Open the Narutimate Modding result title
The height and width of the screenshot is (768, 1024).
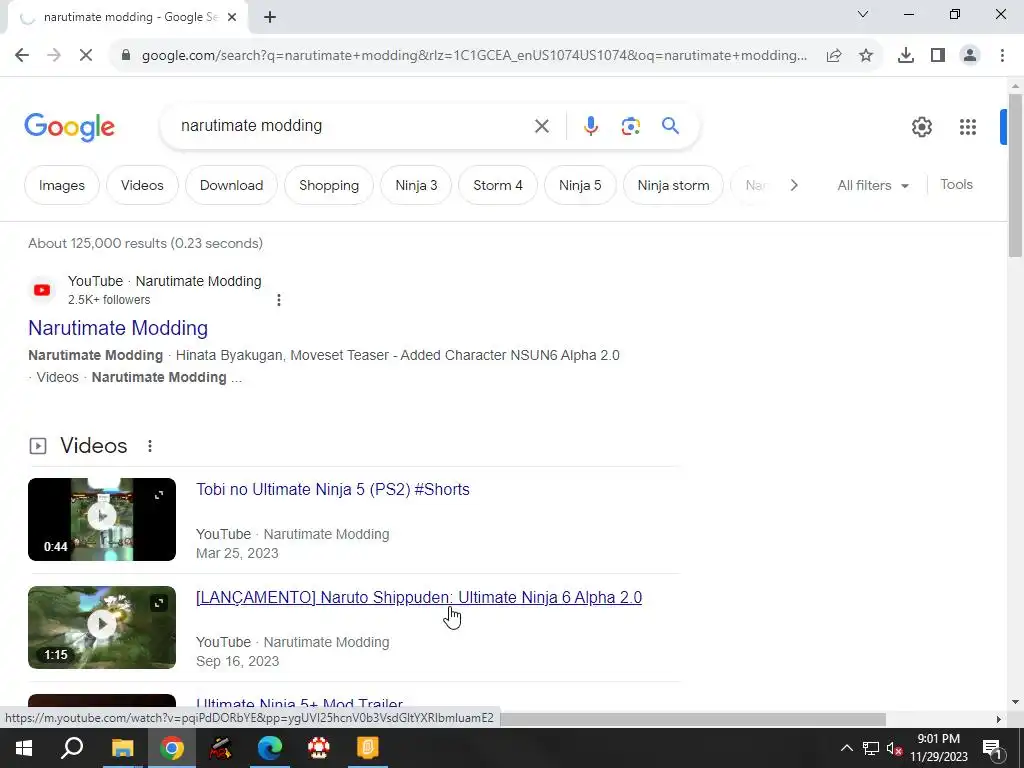tap(118, 328)
